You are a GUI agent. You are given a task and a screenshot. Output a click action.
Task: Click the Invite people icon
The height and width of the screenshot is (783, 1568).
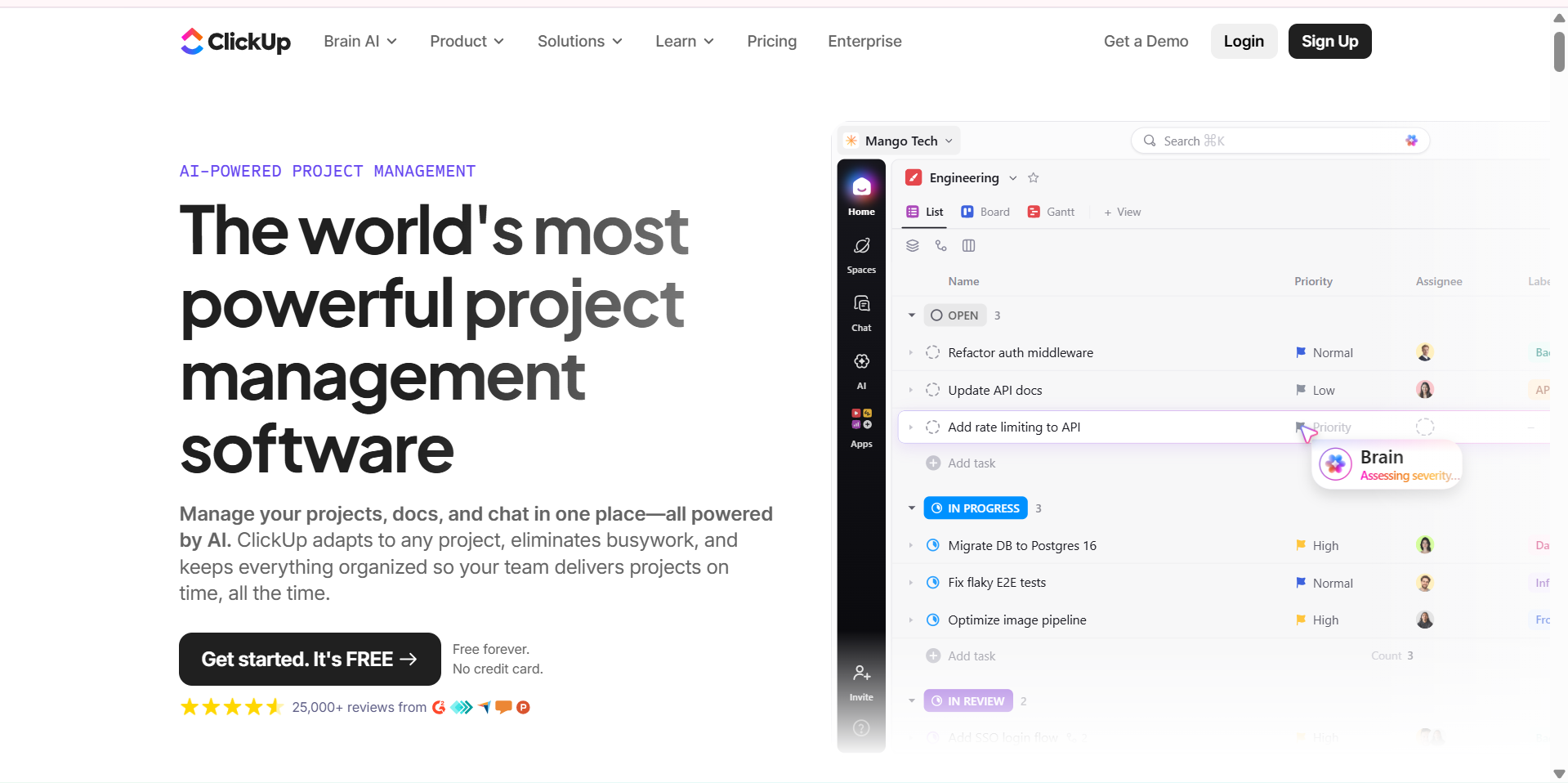coord(861,673)
